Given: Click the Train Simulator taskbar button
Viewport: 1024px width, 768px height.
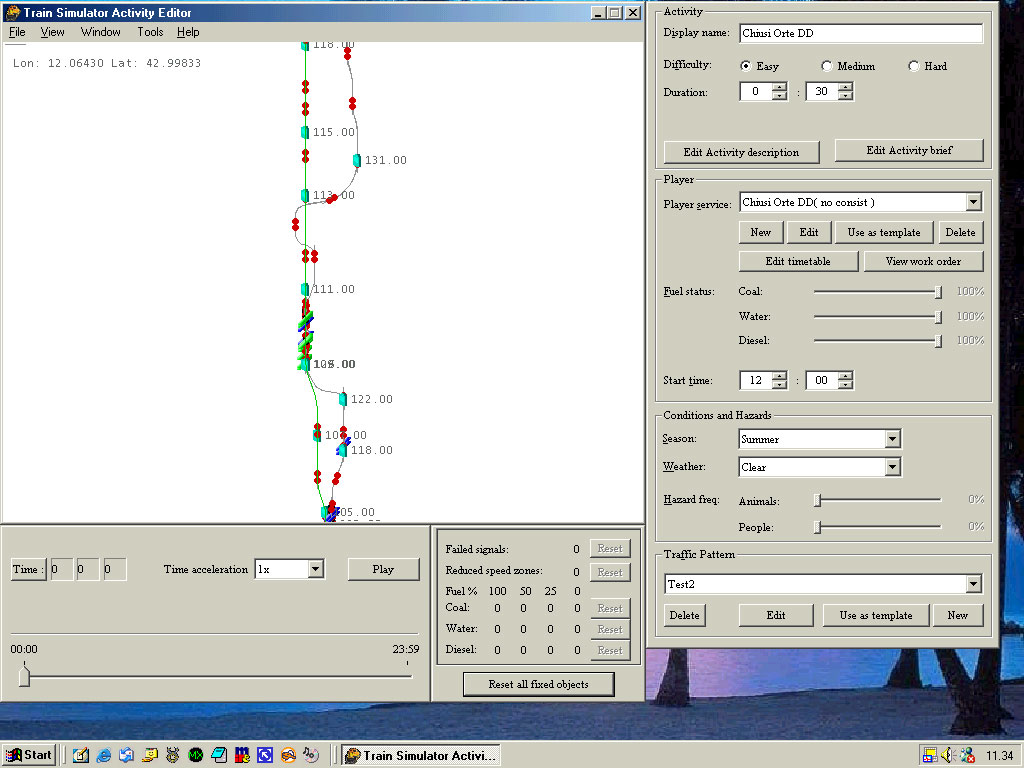Looking at the screenshot, I should [x=421, y=756].
